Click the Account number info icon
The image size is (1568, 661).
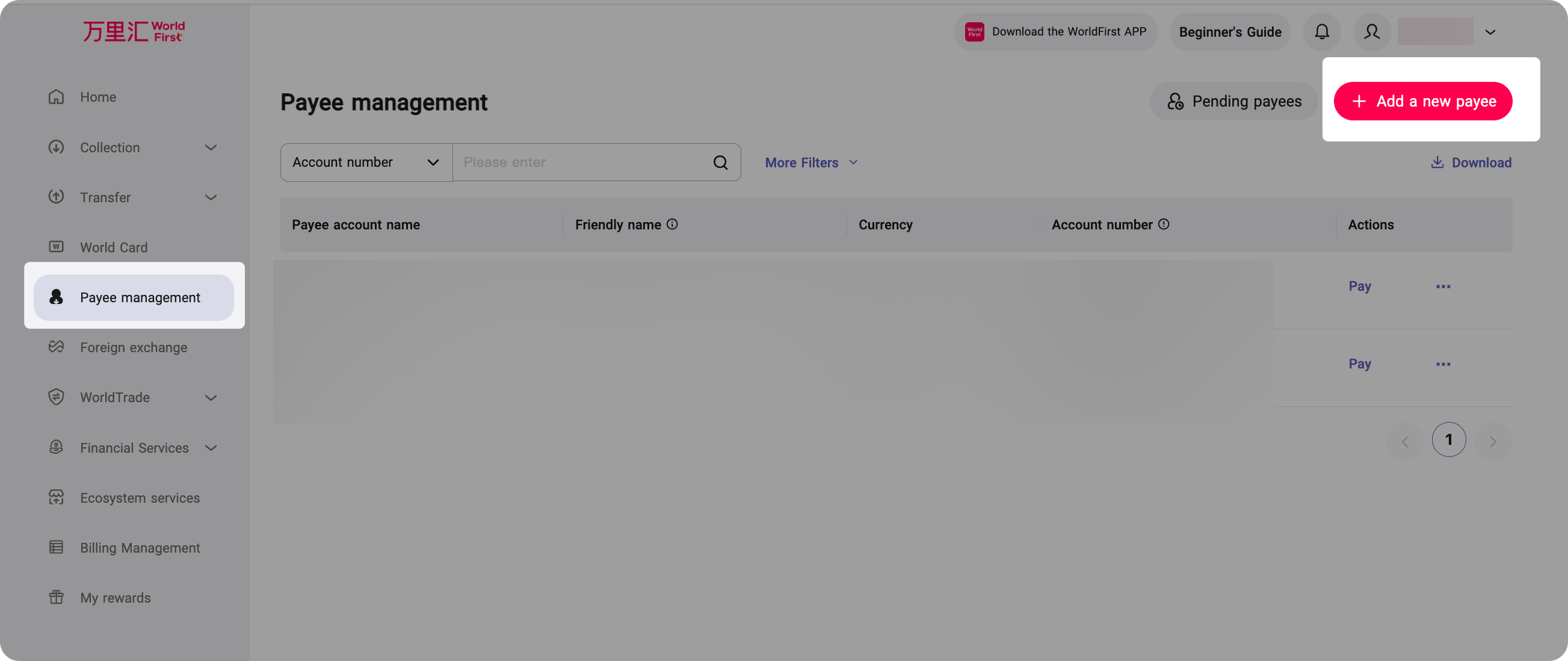point(1163,224)
